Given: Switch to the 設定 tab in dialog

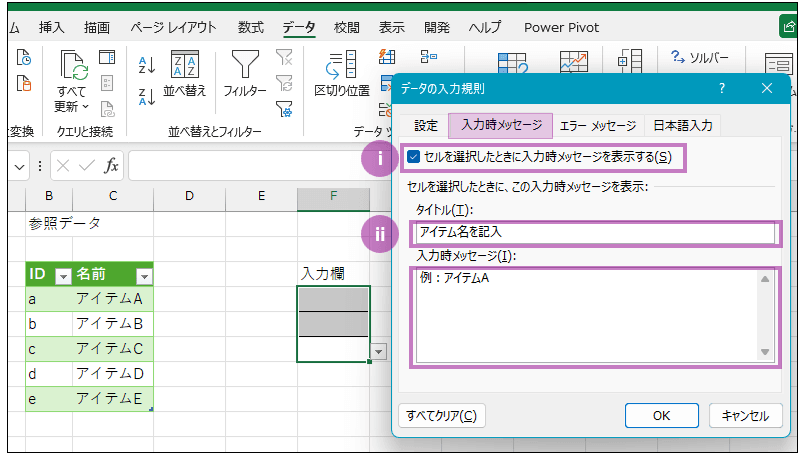Looking at the screenshot, I should click(x=425, y=125).
